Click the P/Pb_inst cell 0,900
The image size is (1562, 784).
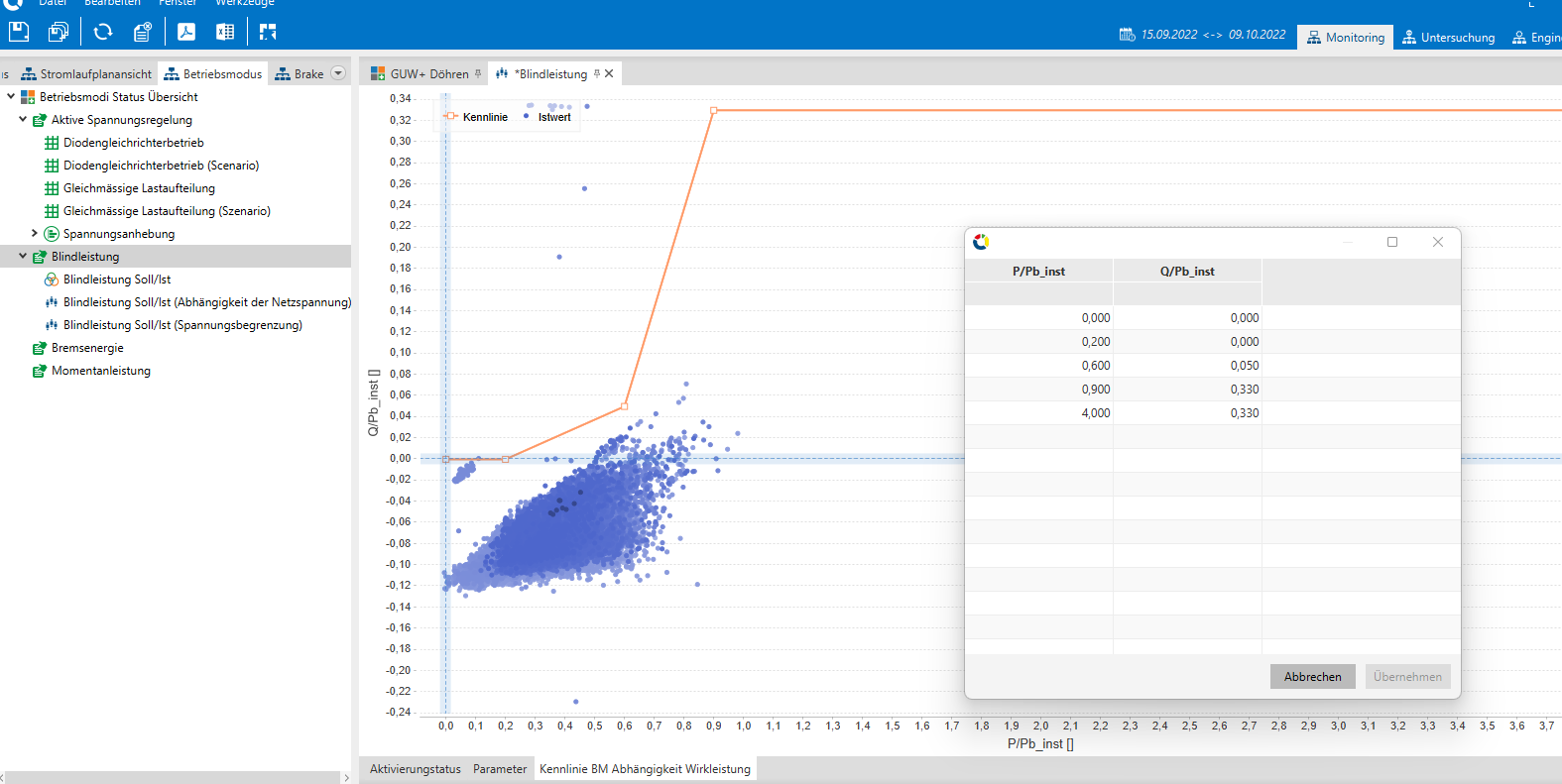click(1038, 390)
